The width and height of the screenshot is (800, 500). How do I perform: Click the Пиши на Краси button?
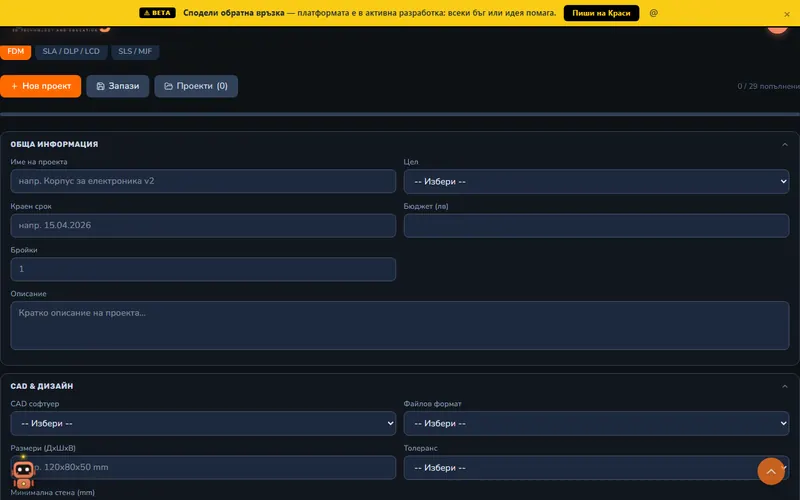click(x=601, y=13)
